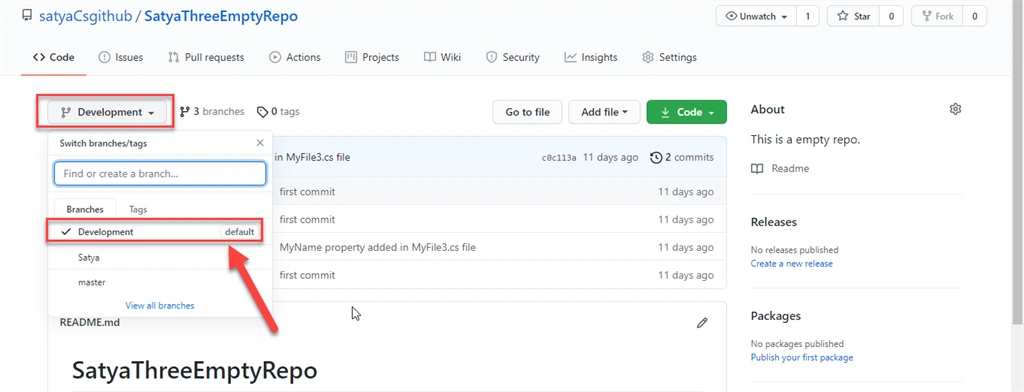This screenshot has height=392, width=1024.
Task: Click the Packages heading
Action: point(776,316)
